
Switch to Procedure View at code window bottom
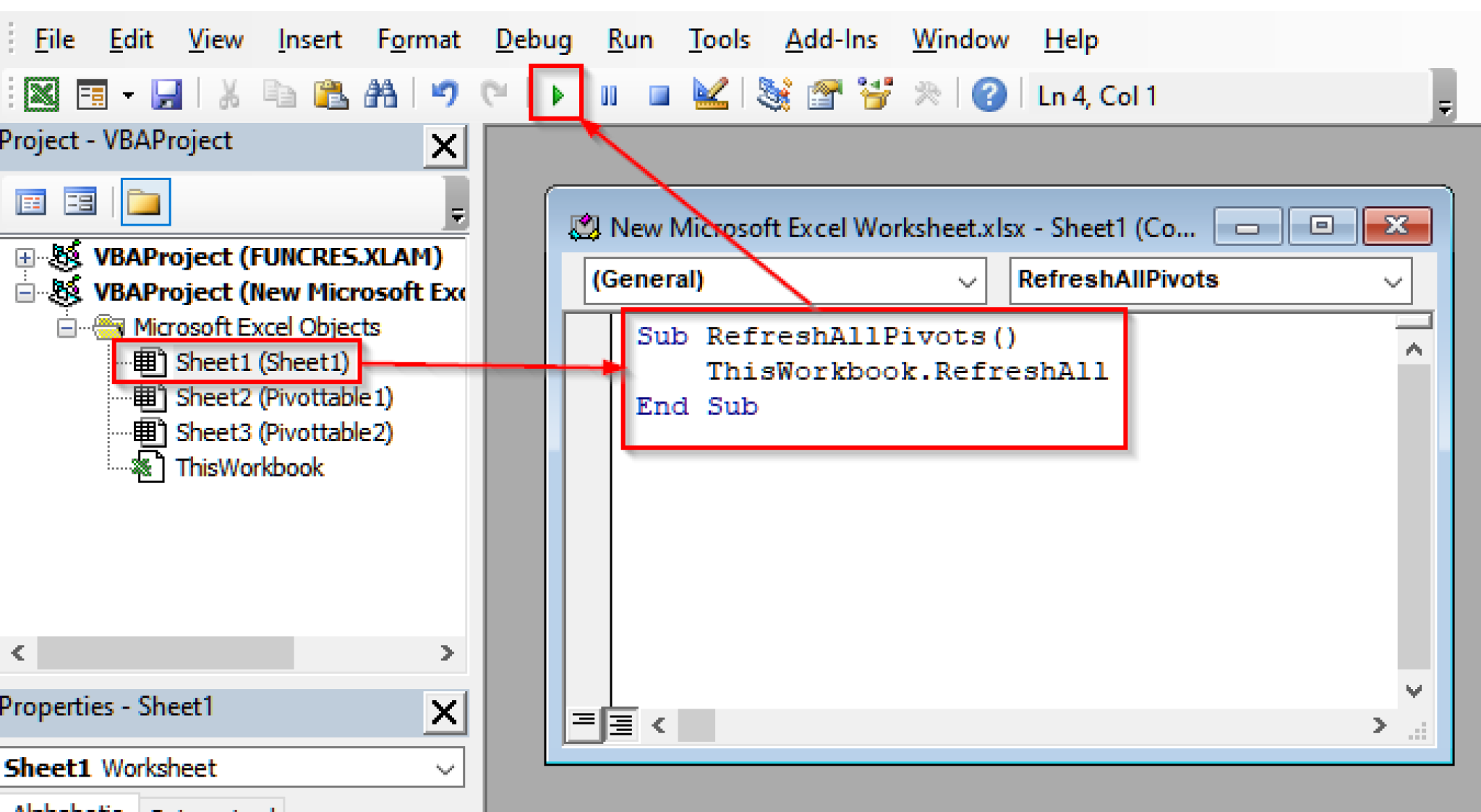[x=584, y=725]
